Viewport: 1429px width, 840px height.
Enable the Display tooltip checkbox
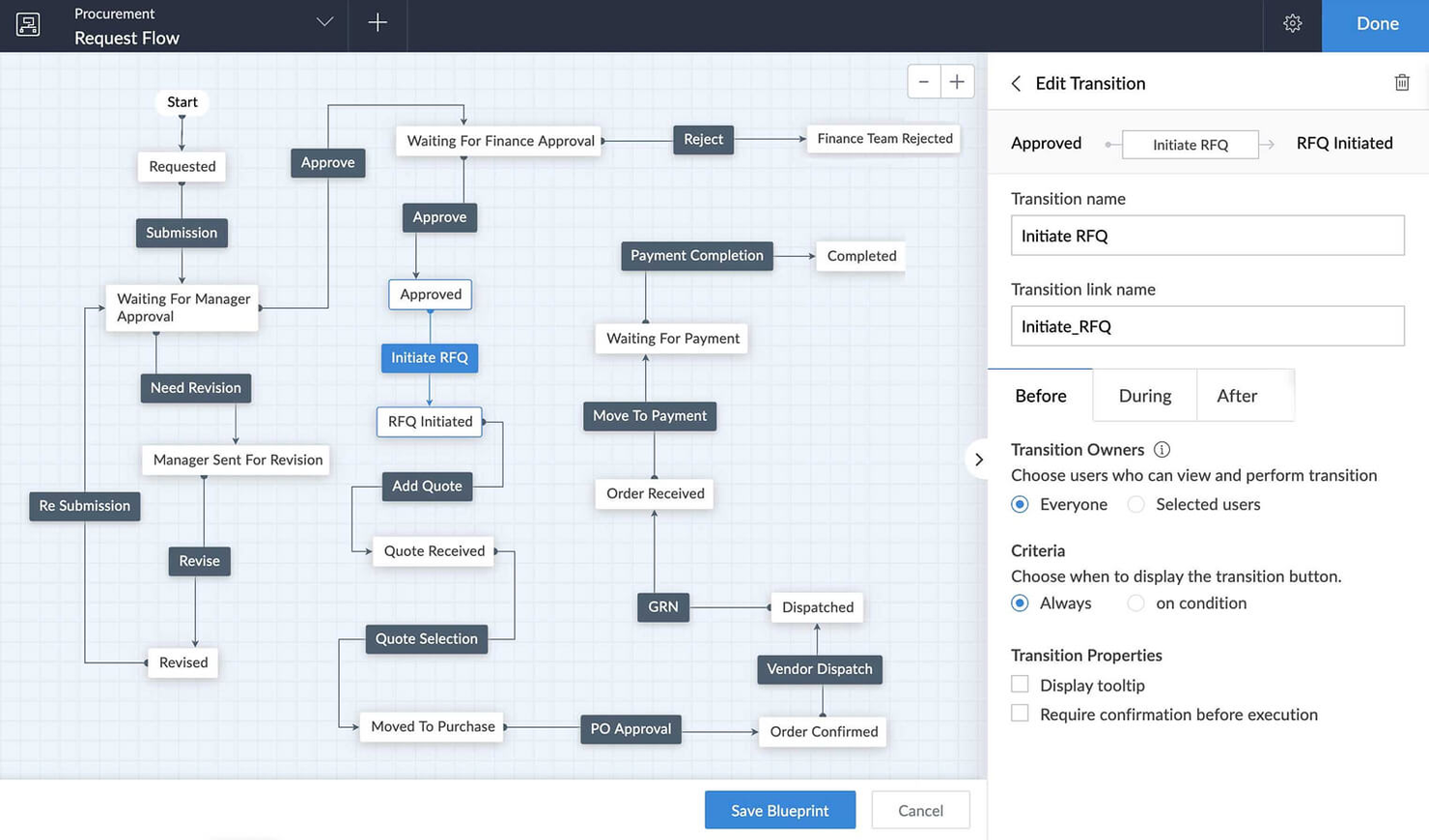click(1020, 685)
